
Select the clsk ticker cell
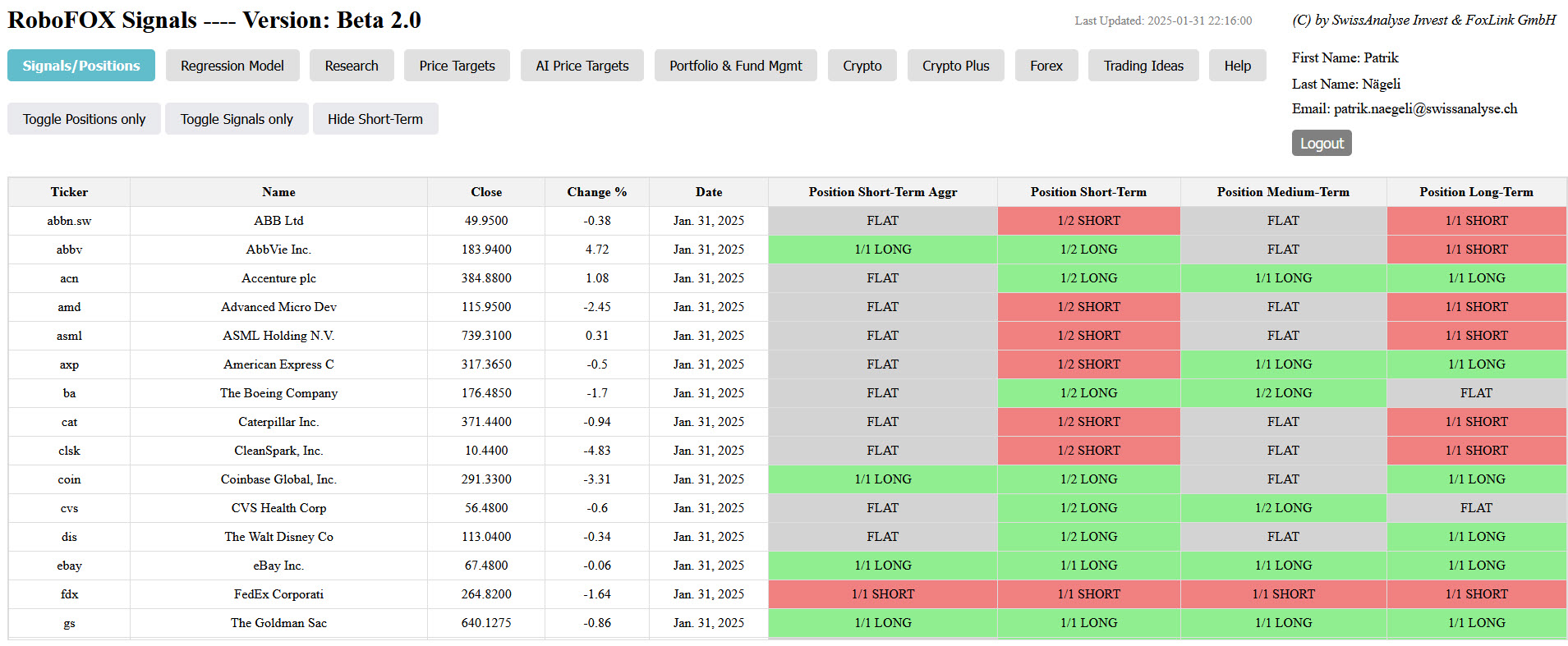69,451
